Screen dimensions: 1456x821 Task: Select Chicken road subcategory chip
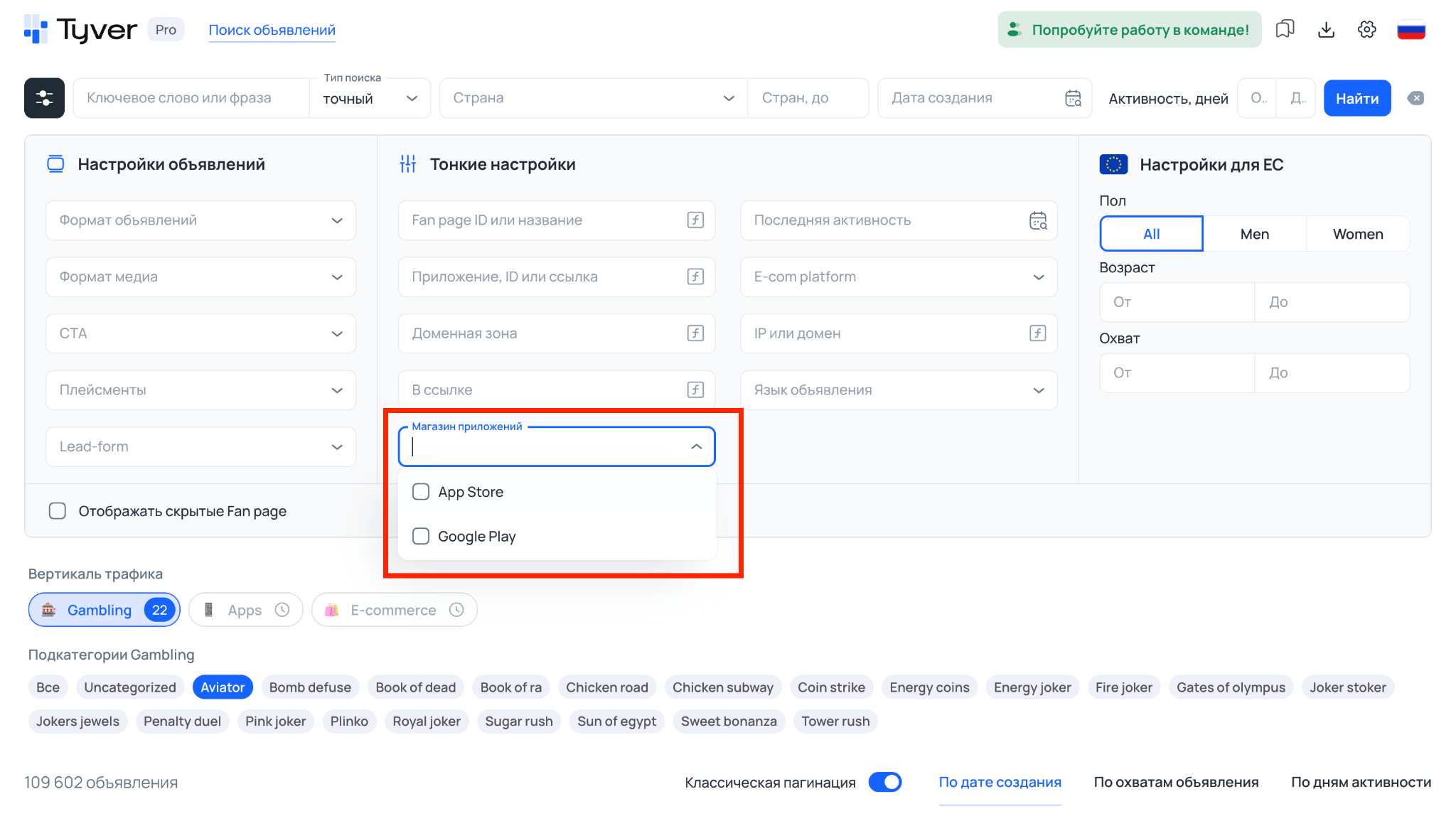coord(606,687)
